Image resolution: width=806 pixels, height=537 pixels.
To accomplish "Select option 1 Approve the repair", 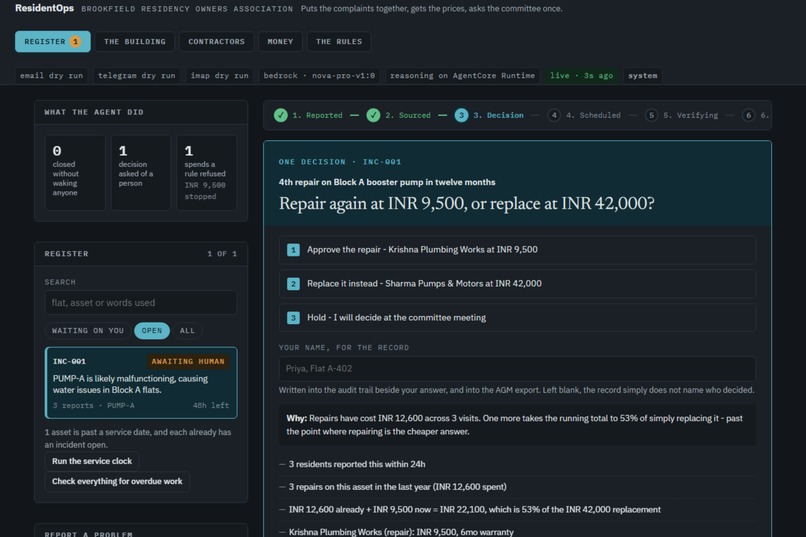I will pos(517,250).
